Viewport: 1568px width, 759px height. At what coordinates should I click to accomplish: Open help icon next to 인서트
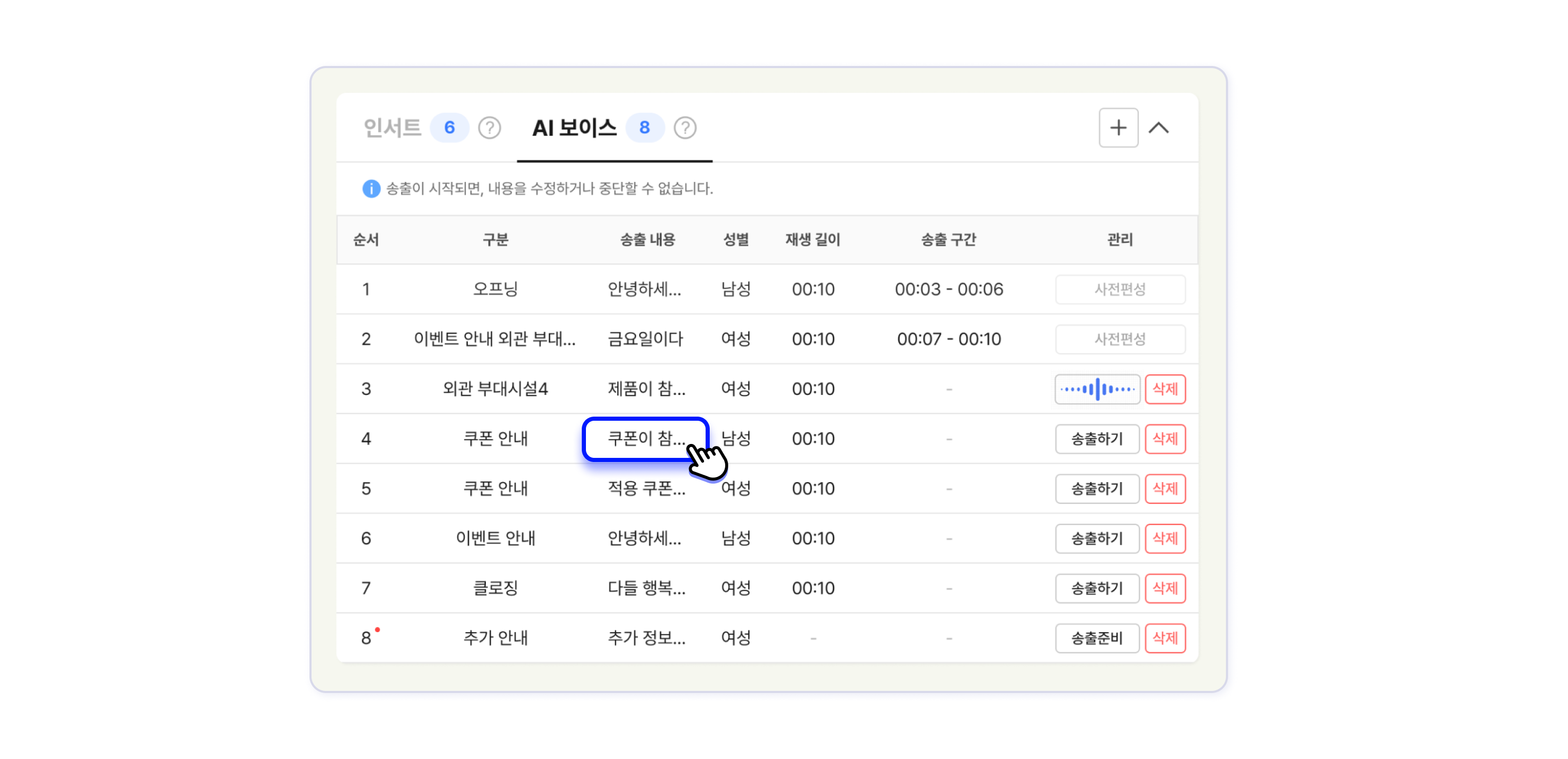(x=489, y=128)
